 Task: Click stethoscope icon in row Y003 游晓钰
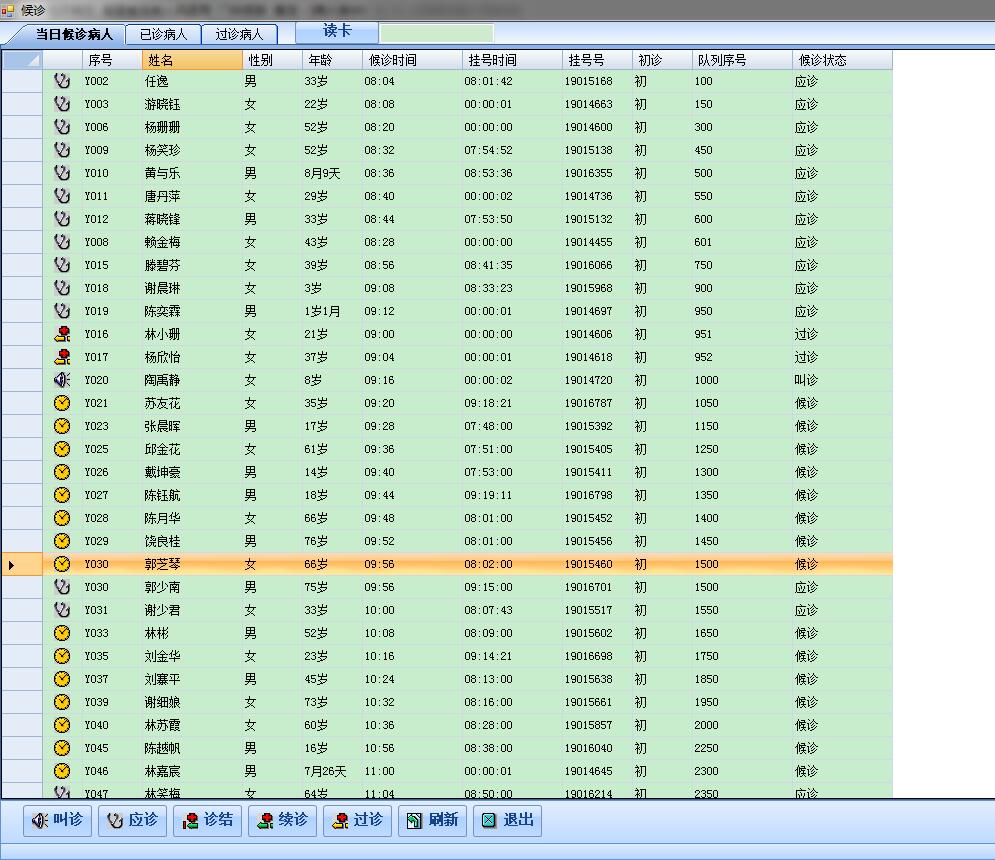(x=62, y=104)
